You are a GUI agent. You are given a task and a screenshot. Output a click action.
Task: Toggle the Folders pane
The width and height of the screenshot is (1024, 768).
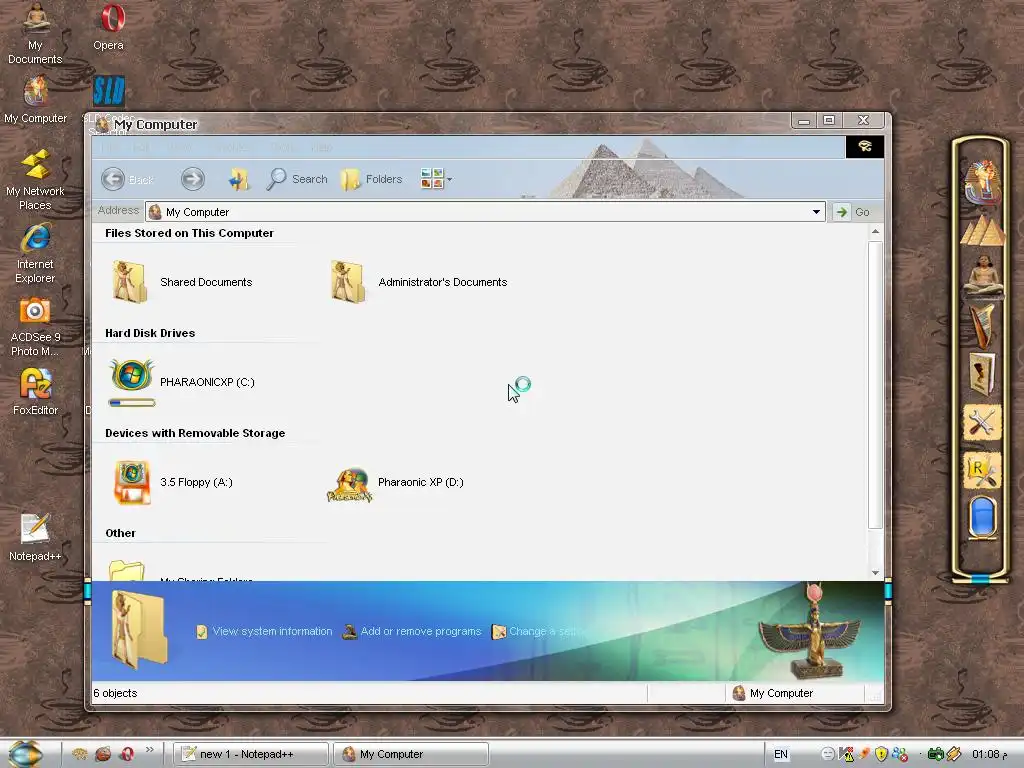pyautogui.click(x=372, y=179)
